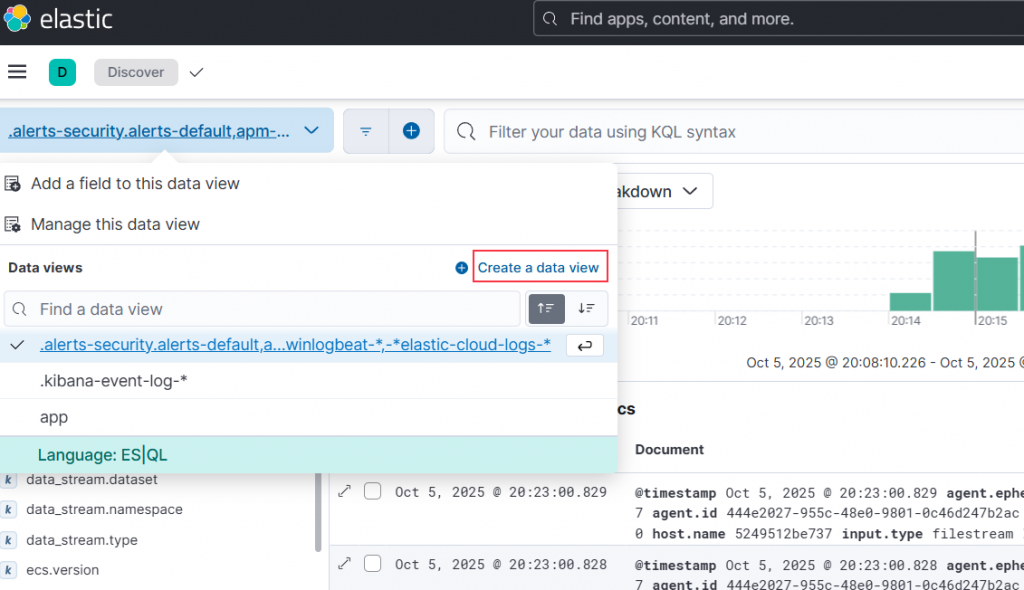
Task: Click Create a data view link
Action: (x=538, y=267)
